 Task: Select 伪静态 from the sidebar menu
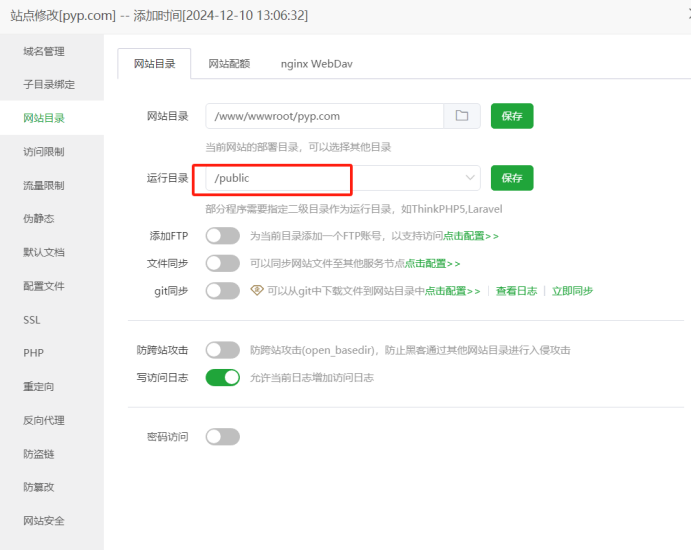pos(39,218)
